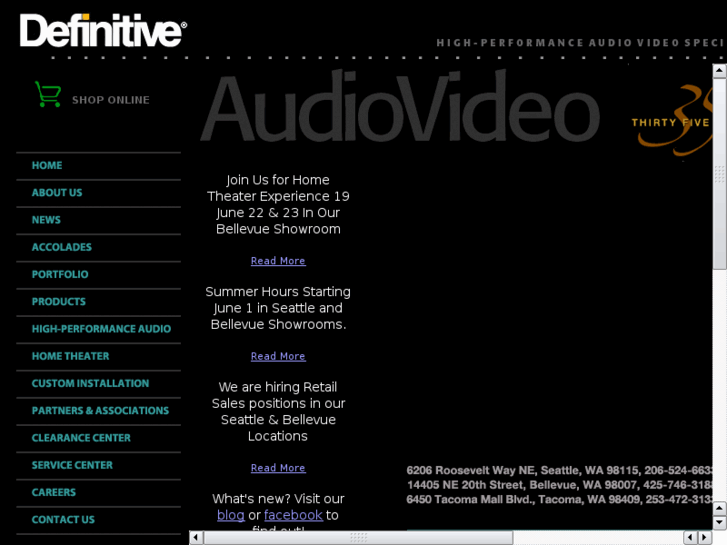Open PARTNERS & ASSOCIATIONS

(100, 411)
